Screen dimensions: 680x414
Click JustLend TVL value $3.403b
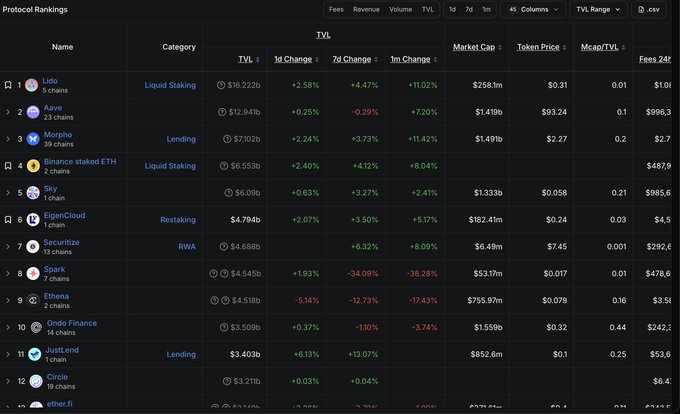[x=245, y=354]
